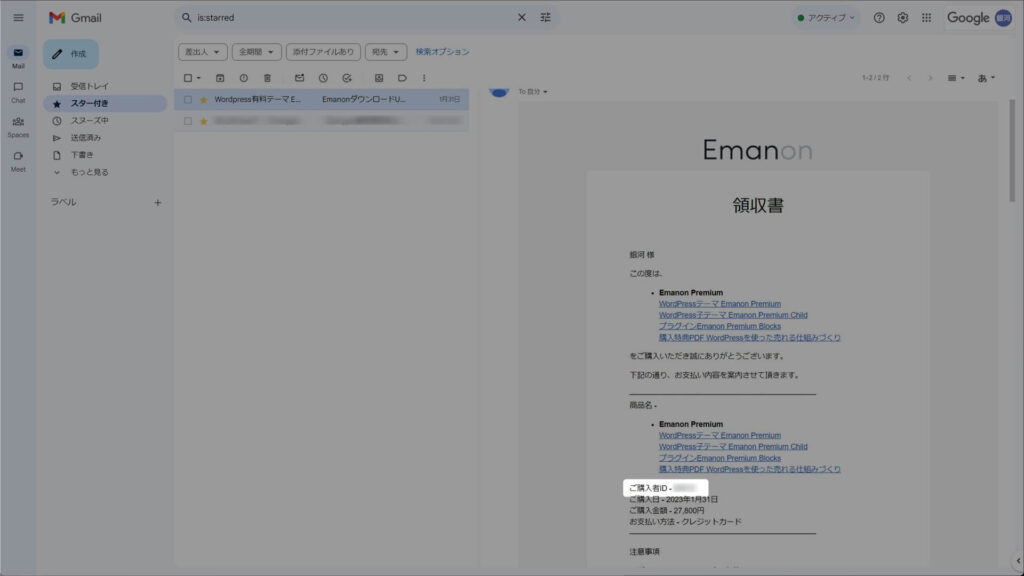
Task: Open the アクティブ status dropdown
Action: pyautogui.click(x=825, y=18)
